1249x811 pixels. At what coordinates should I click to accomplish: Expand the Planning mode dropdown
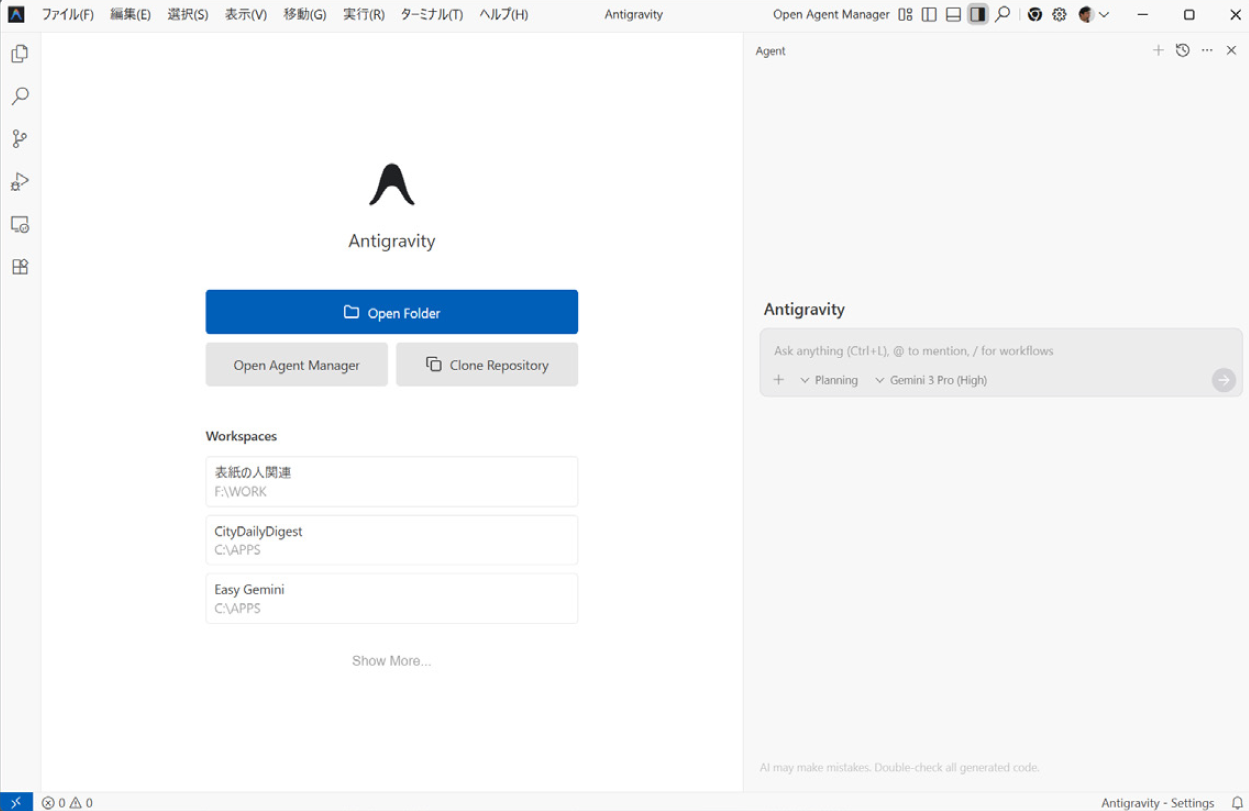[x=829, y=380]
